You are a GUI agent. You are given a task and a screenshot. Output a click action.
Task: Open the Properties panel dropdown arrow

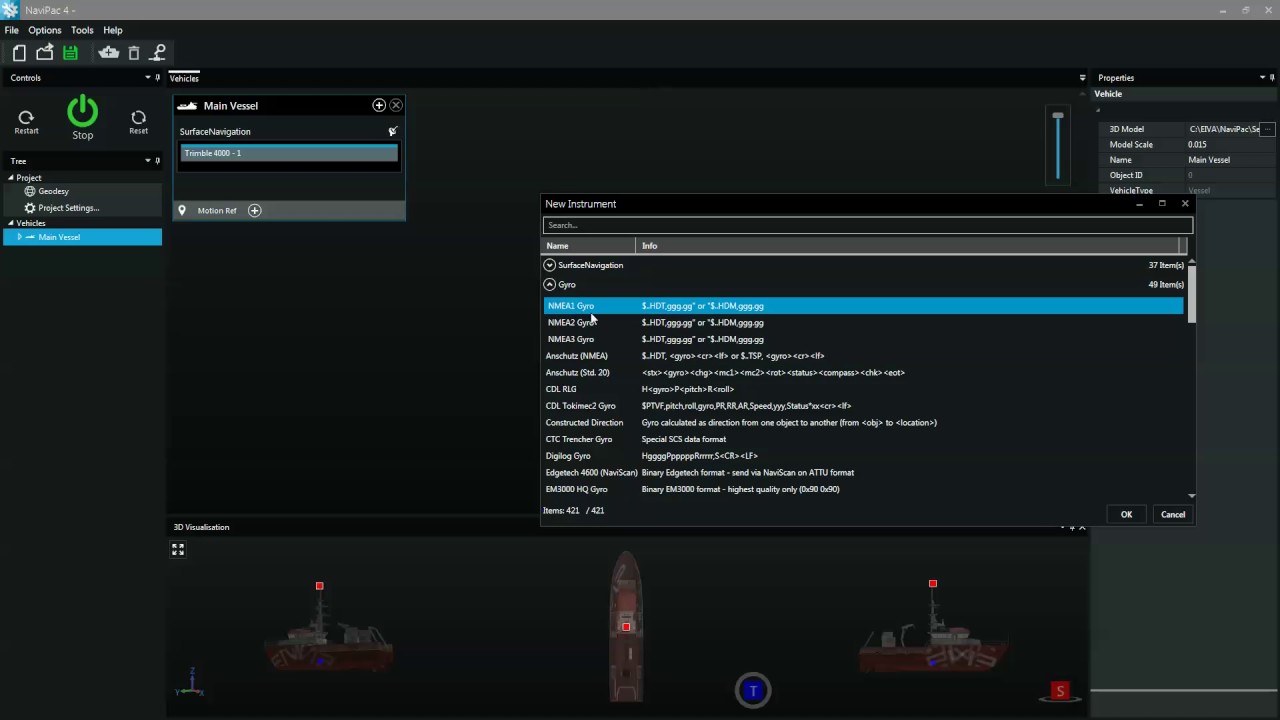[1262, 77]
